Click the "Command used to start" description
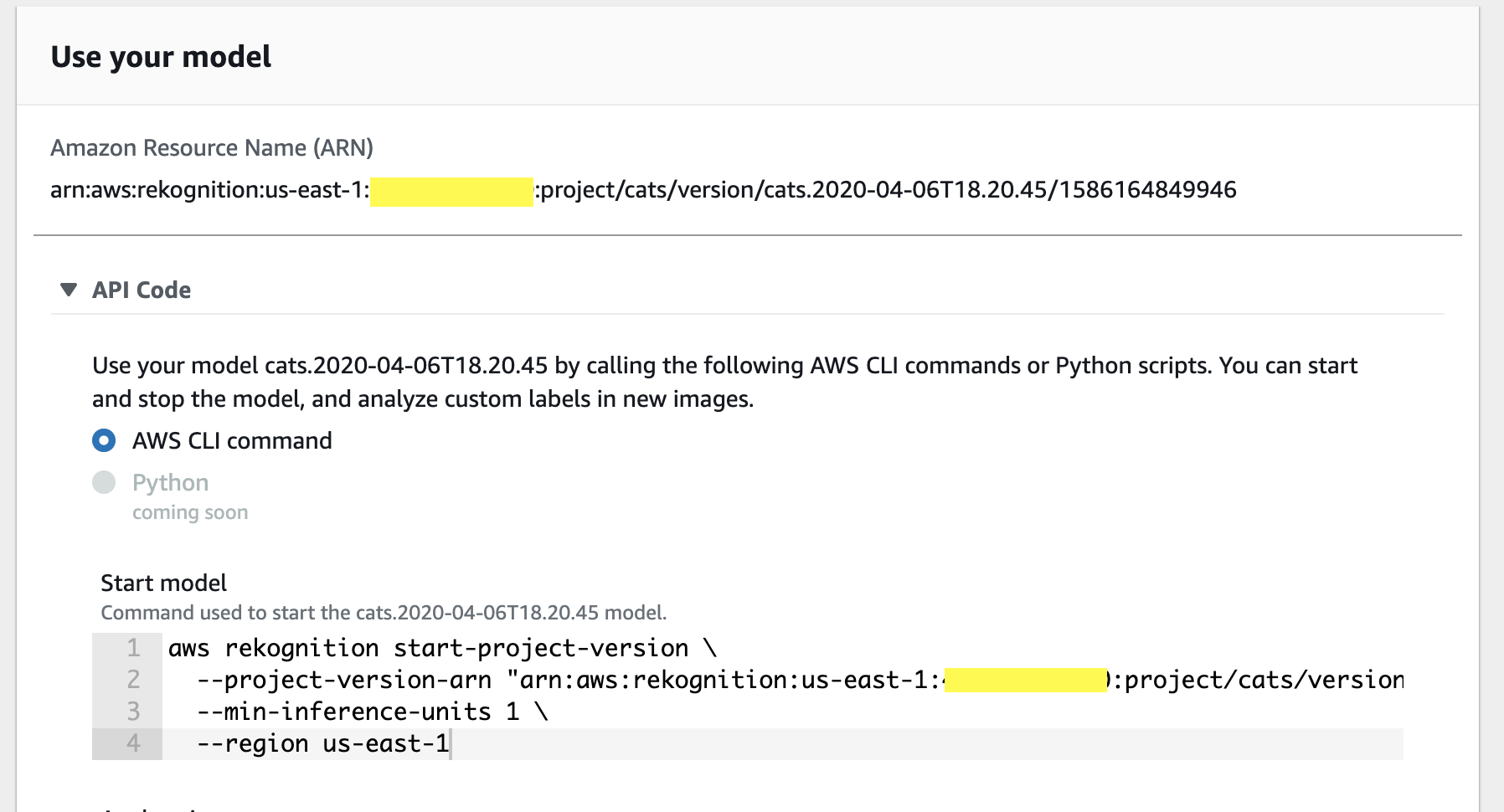 pyautogui.click(x=384, y=613)
